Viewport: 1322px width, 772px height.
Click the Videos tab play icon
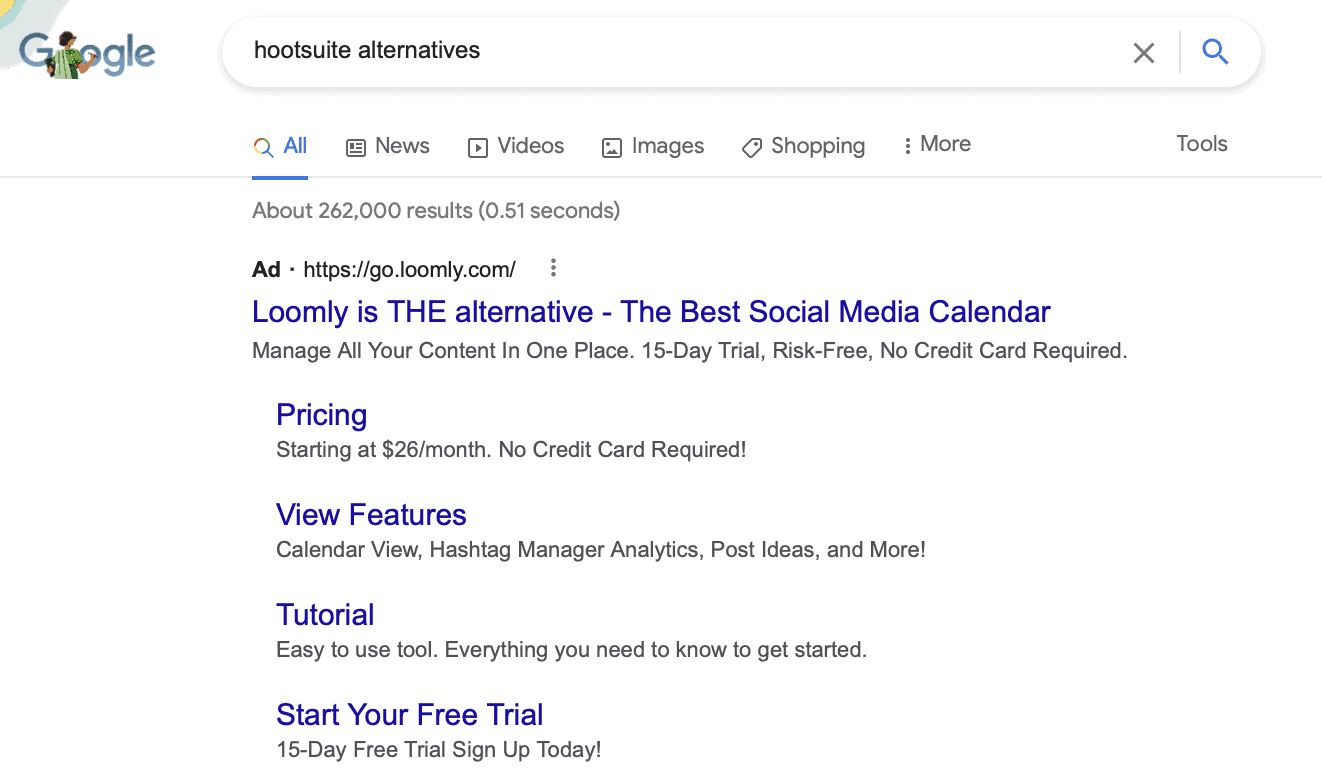(478, 147)
